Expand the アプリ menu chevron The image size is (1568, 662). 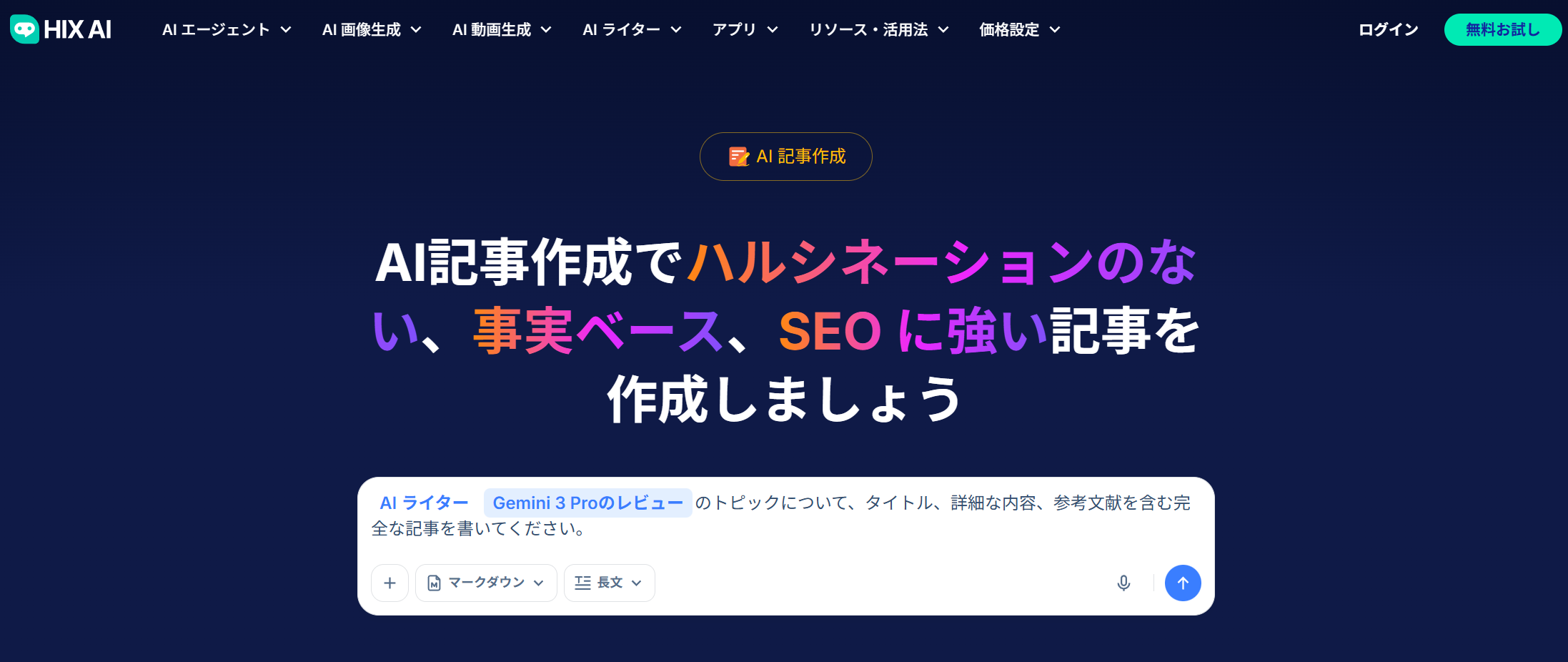click(773, 29)
